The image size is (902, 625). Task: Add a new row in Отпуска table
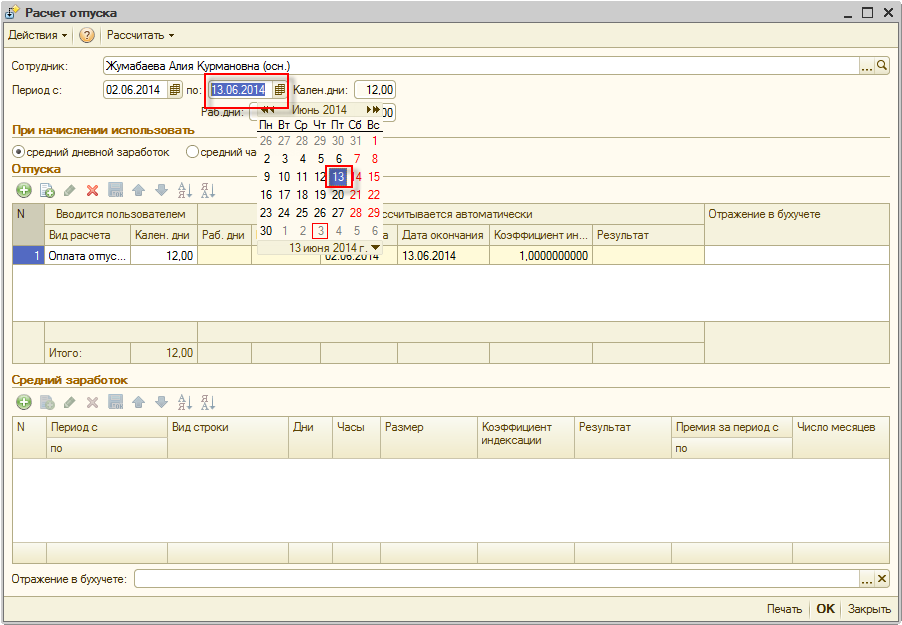pyautogui.click(x=24, y=190)
